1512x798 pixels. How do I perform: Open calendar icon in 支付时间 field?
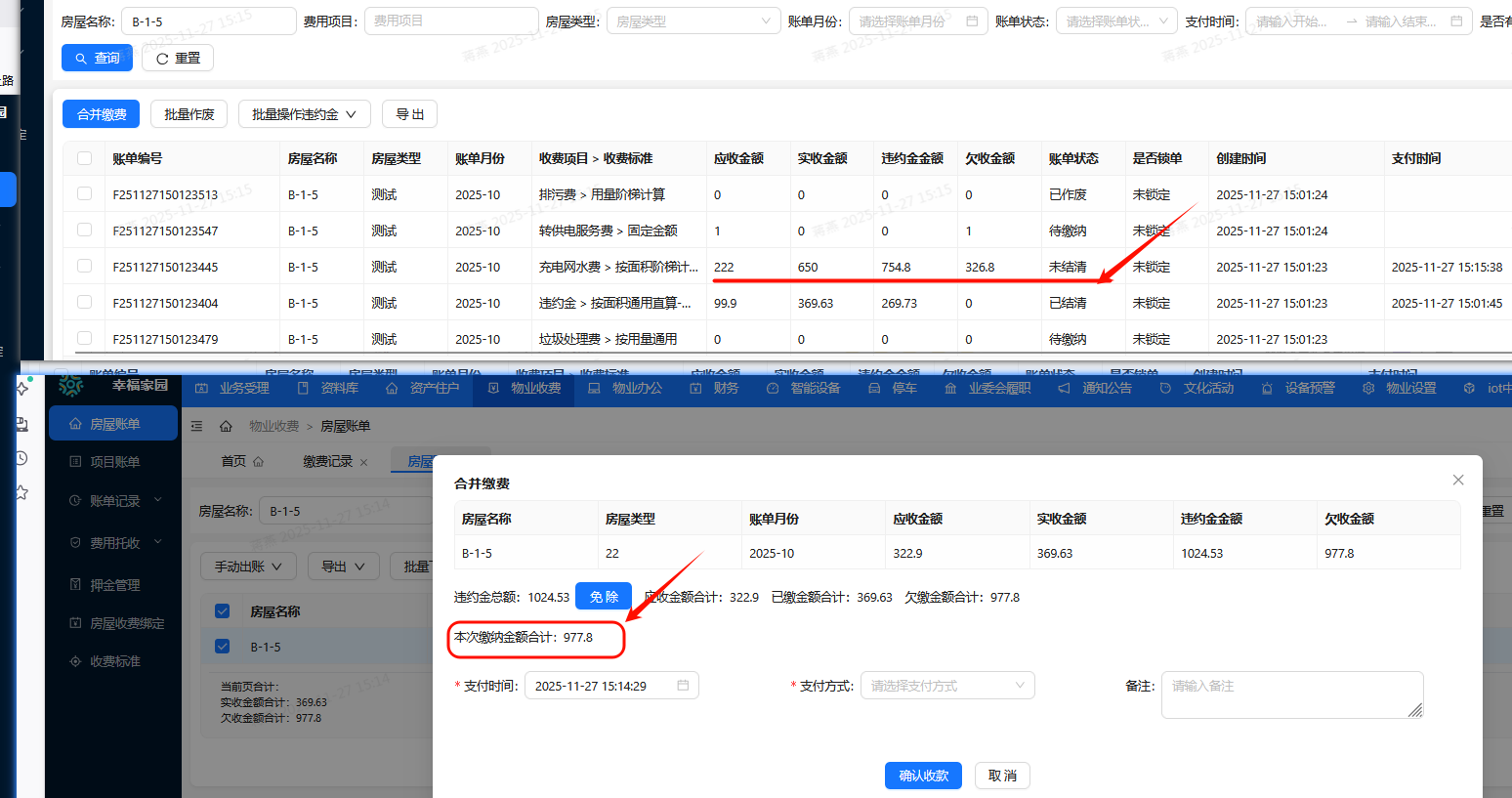(x=683, y=686)
